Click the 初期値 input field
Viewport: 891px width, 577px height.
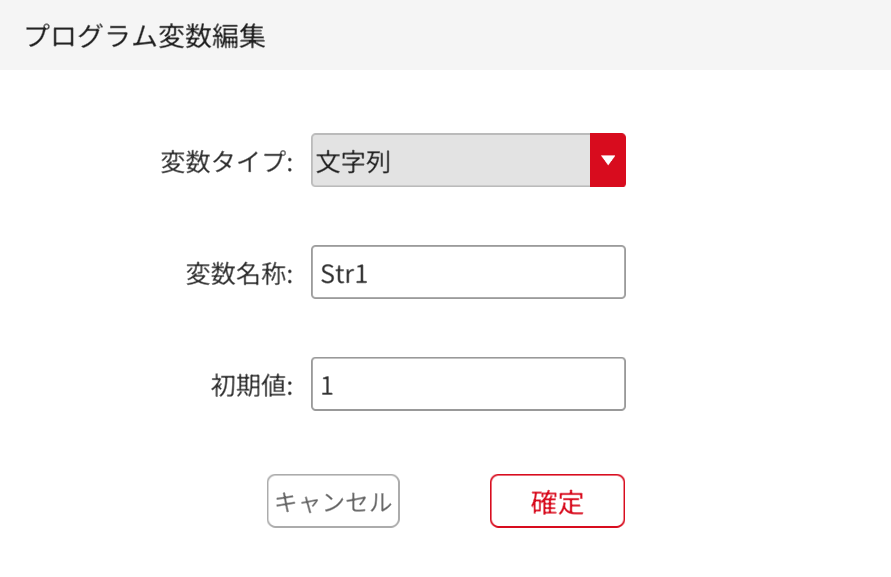tap(468, 384)
